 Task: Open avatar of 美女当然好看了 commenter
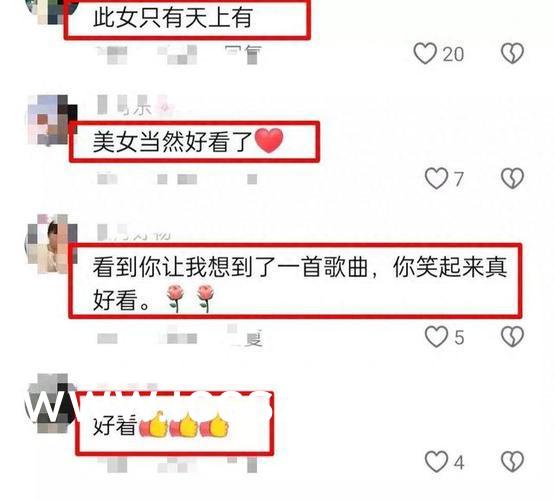52,120
